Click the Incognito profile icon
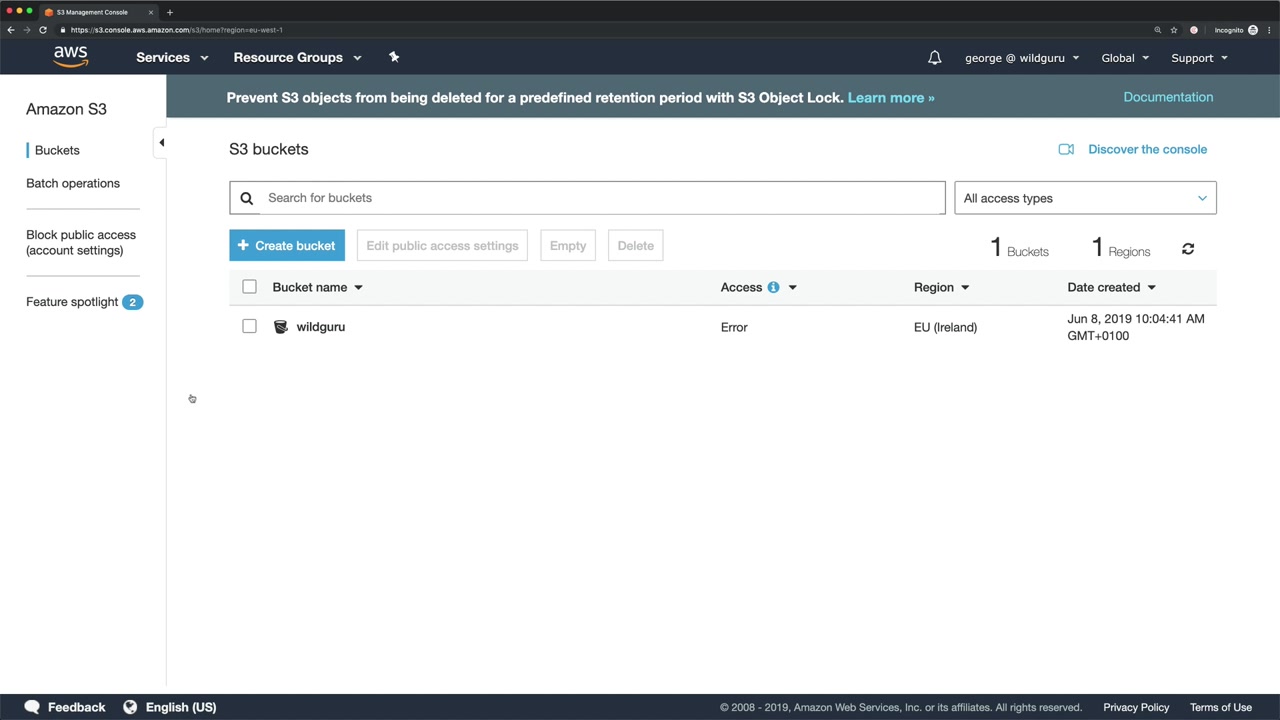This screenshot has height=720, width=1280. tap(1253, 30)
